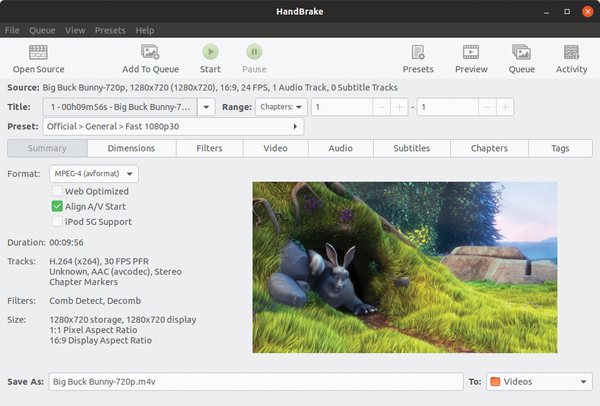Switch to the Filters tab
Image resolution: width=600 pixels, height=406 pixels.
[x=209, y=148]
